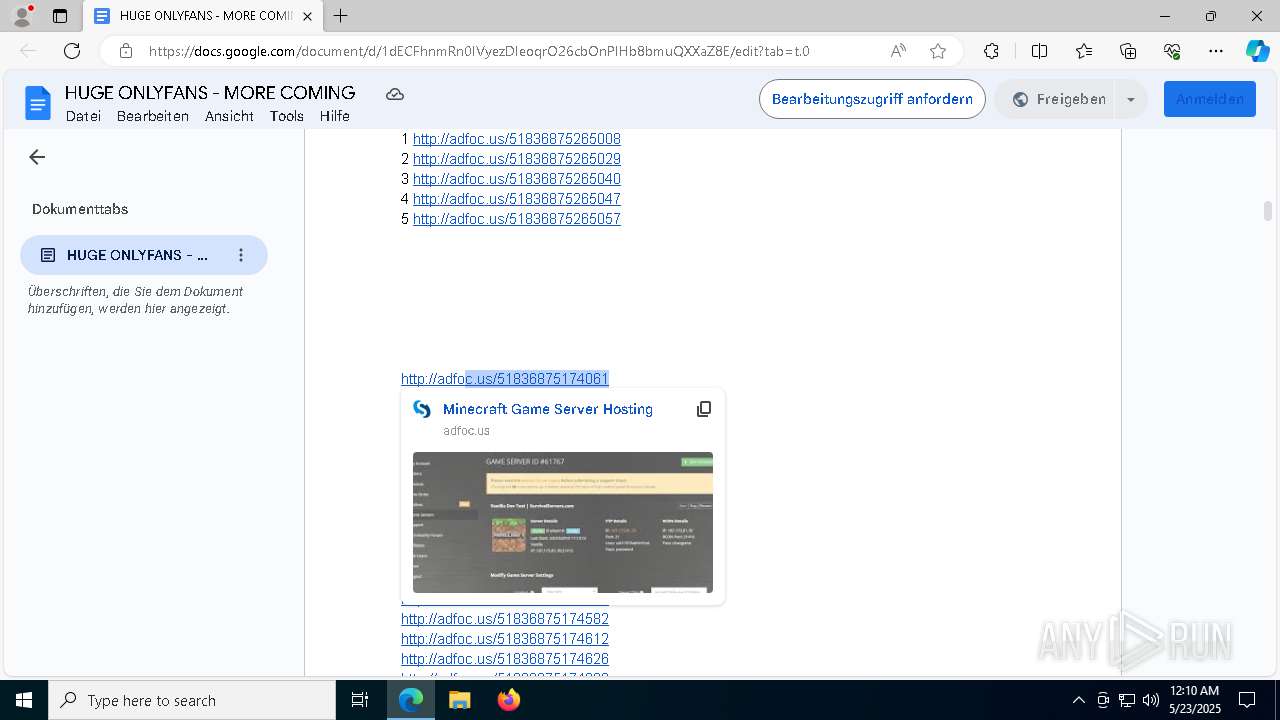Open Windows Start menu
Screen dimensions: 1280x720
point(24,700)
